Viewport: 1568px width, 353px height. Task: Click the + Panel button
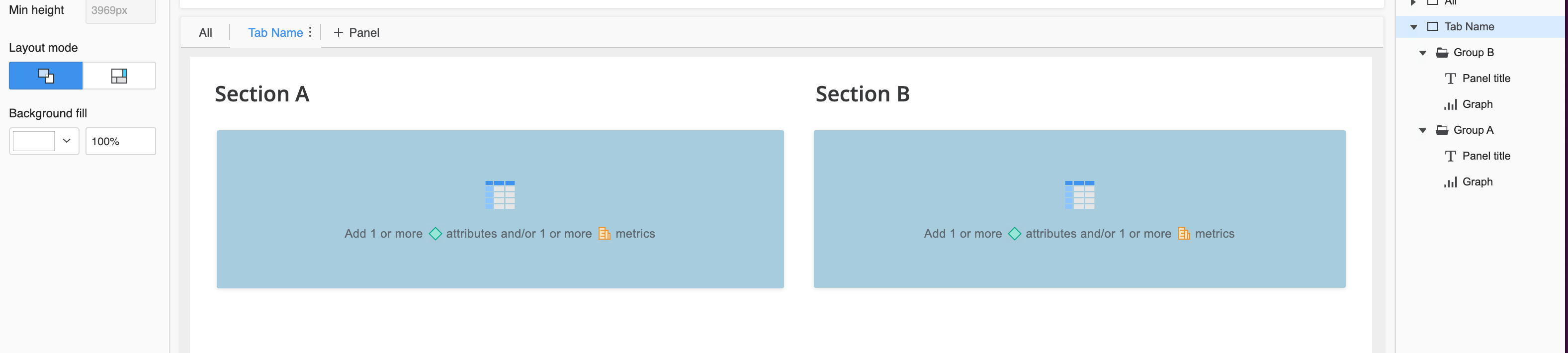355,32
